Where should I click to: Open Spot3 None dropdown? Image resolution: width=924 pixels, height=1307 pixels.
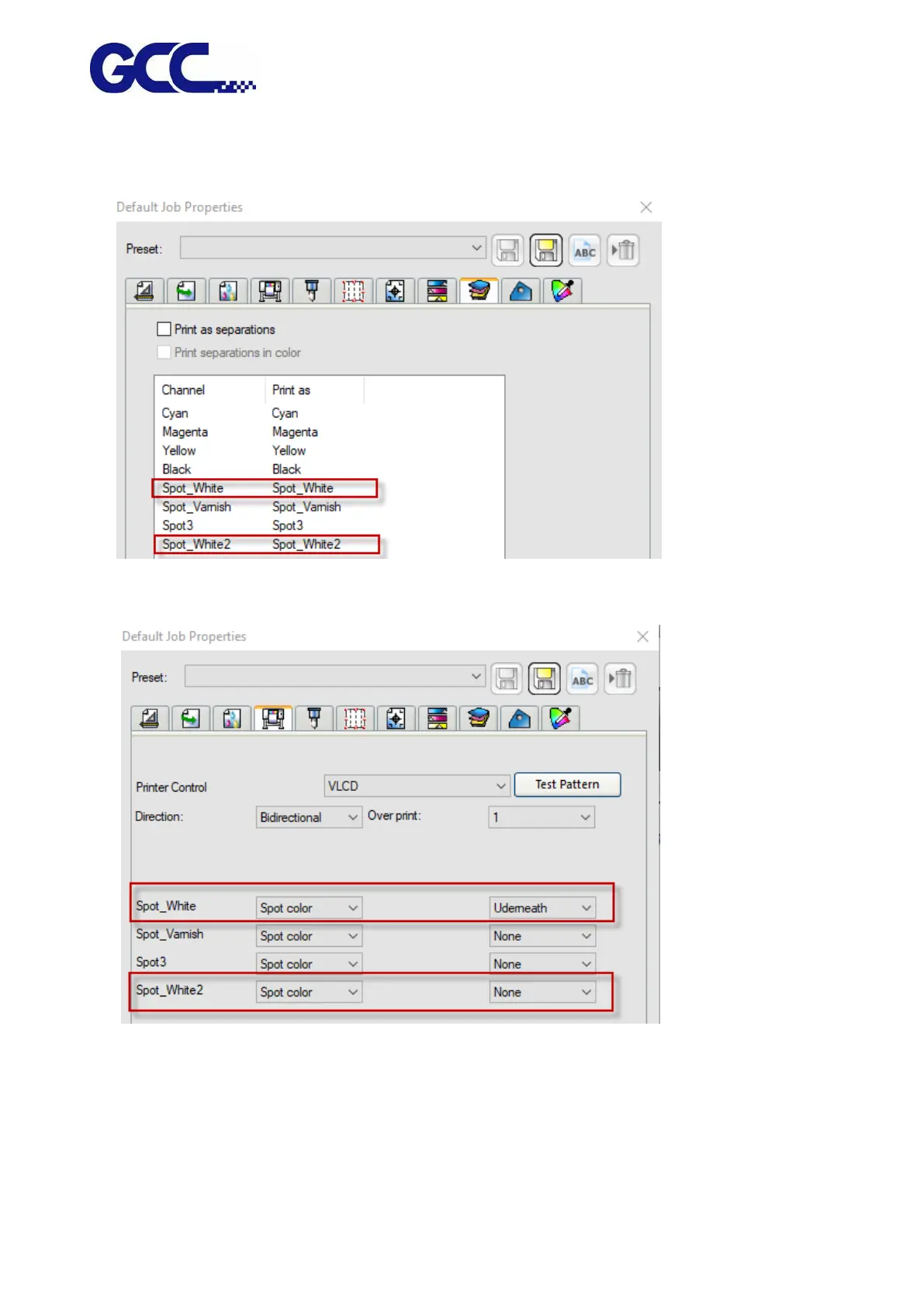542,964
